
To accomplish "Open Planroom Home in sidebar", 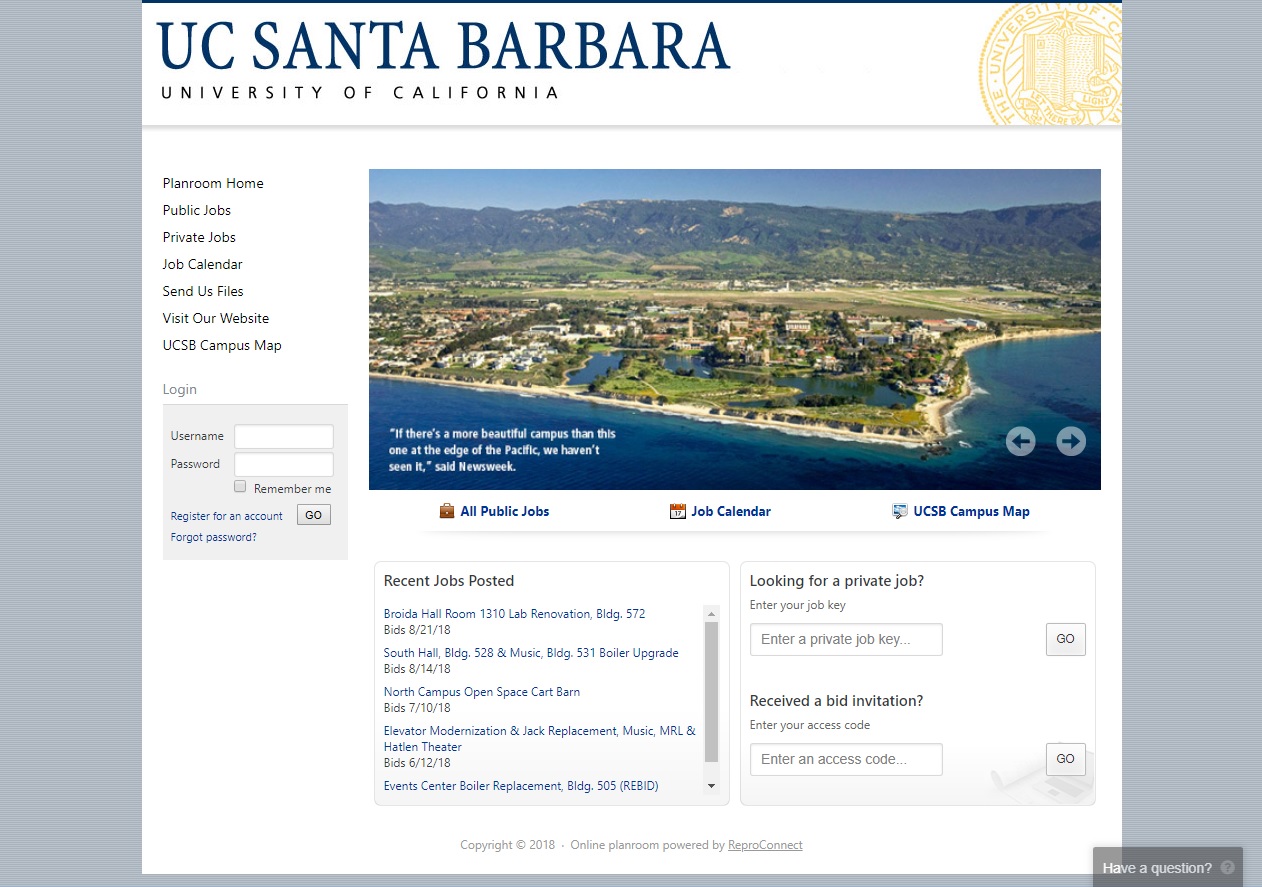I will pos(213,183).
